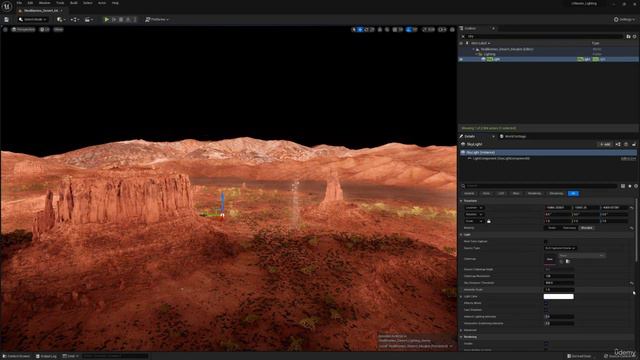Maximize or restore the viewport
This screenshot has width=640, height=360.
452,29
